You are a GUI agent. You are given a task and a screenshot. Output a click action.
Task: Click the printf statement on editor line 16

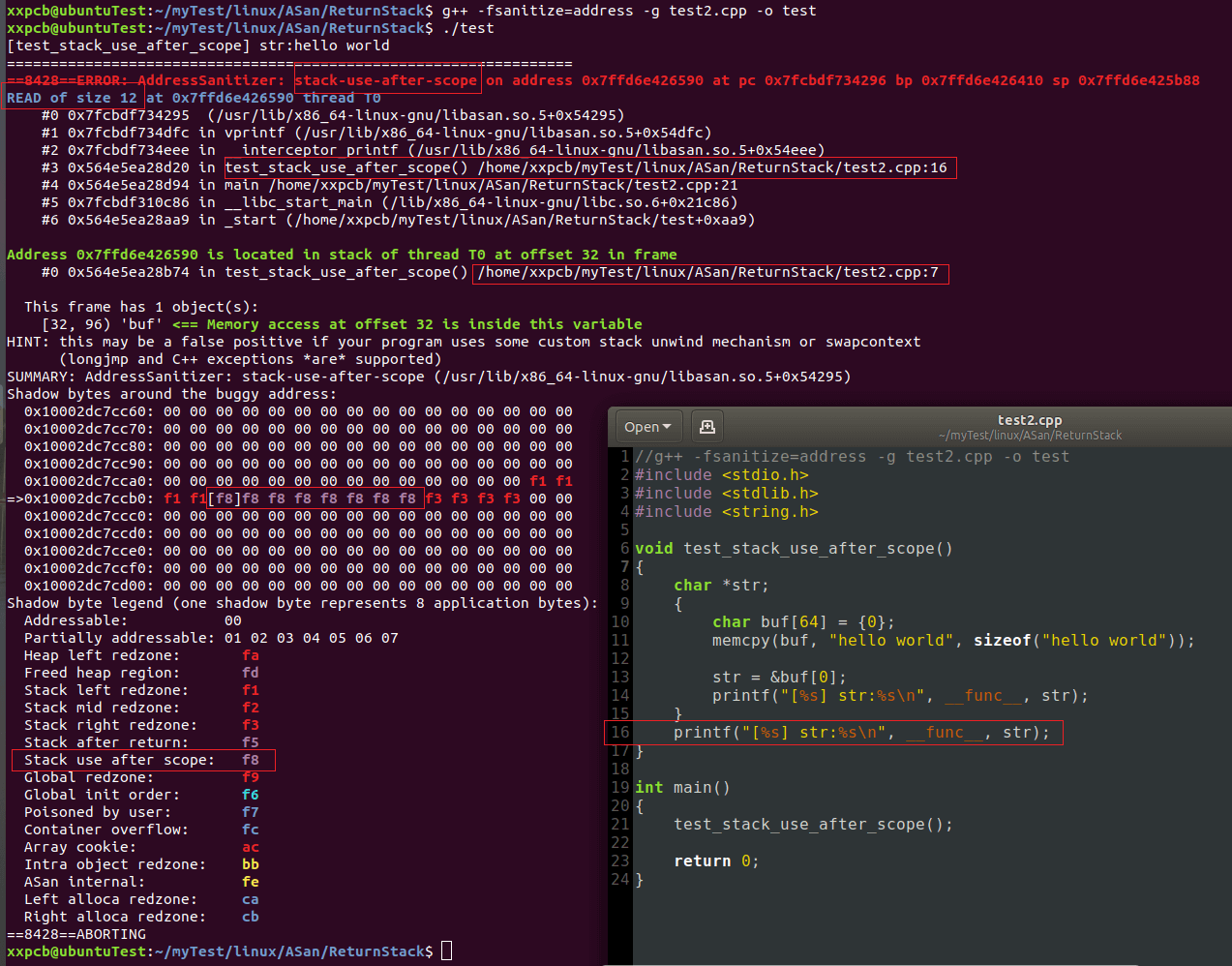coord(861,732)
